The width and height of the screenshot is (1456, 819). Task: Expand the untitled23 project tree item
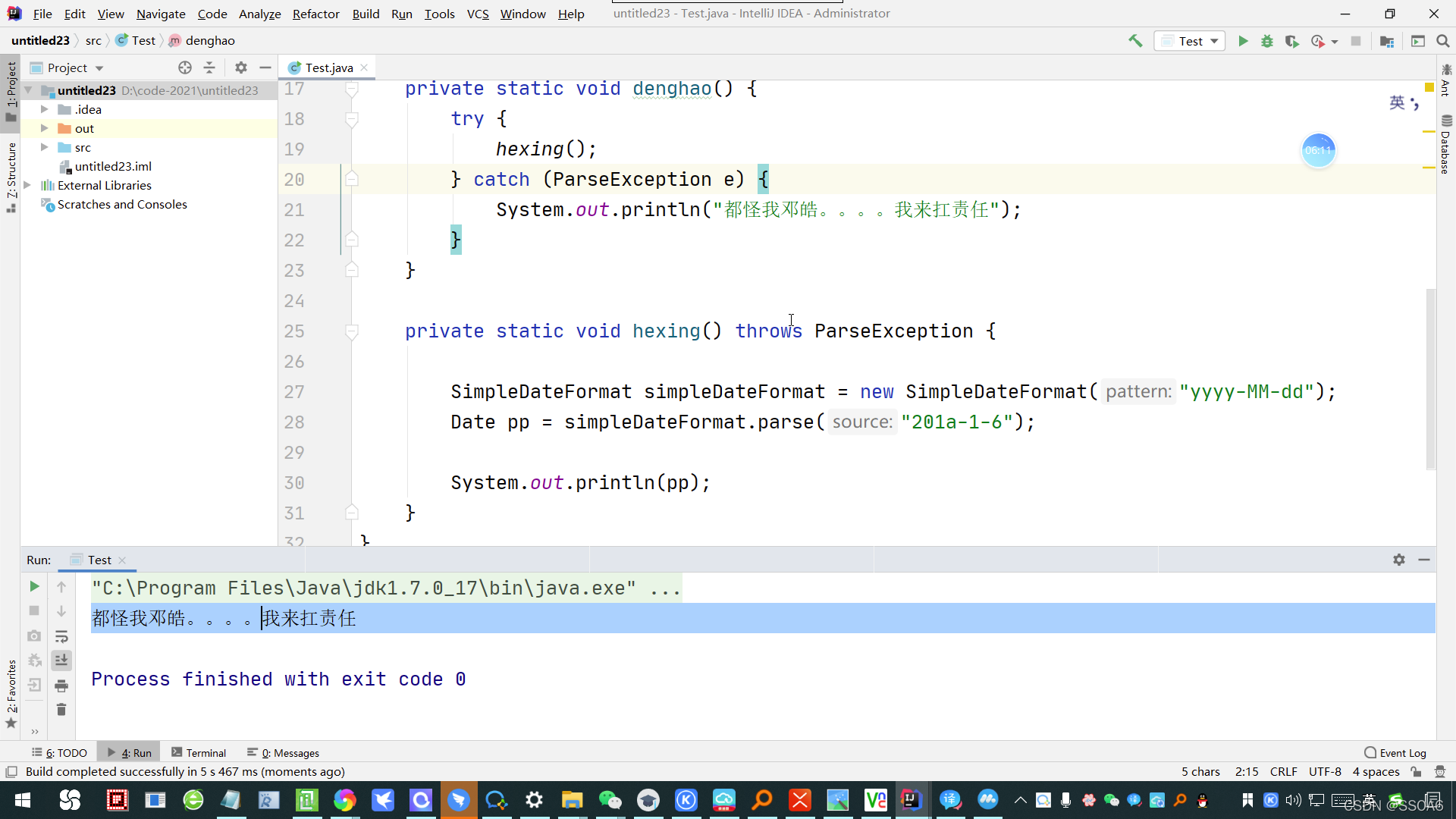pyautogui.click(x=37, y=90)
